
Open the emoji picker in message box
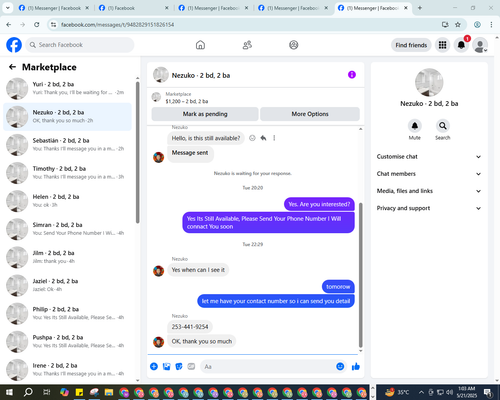(x=340, y=367)
